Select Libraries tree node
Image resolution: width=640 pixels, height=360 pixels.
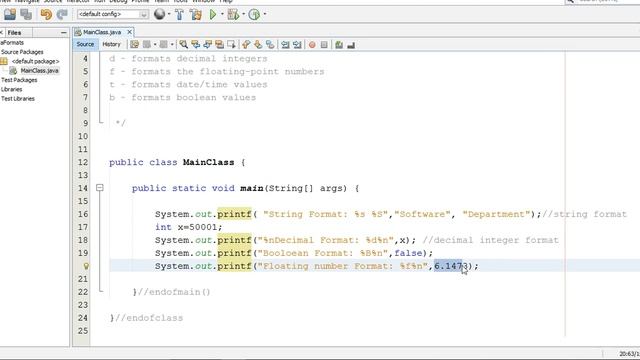[x=11, y=89]
